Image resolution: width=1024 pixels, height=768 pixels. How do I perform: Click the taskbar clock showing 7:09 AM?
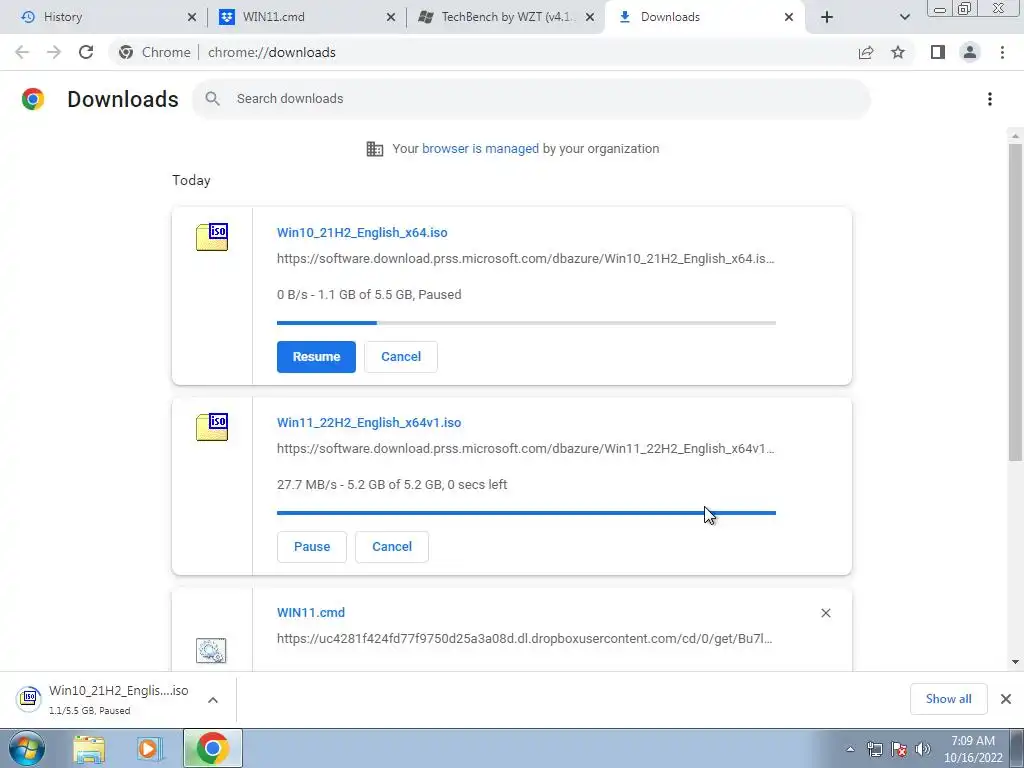pos(972,749)
